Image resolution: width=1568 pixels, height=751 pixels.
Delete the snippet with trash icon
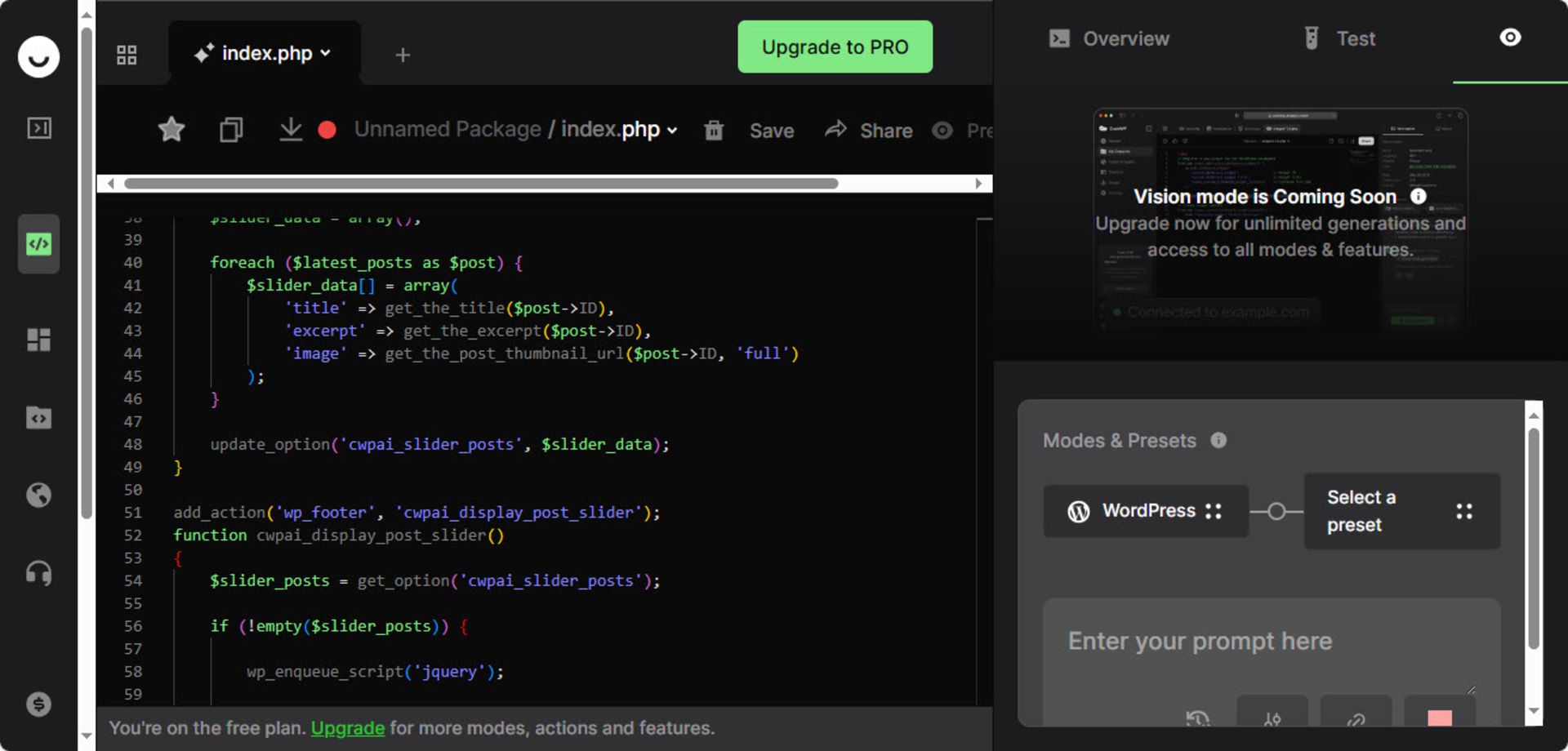[x=714, y=130]
